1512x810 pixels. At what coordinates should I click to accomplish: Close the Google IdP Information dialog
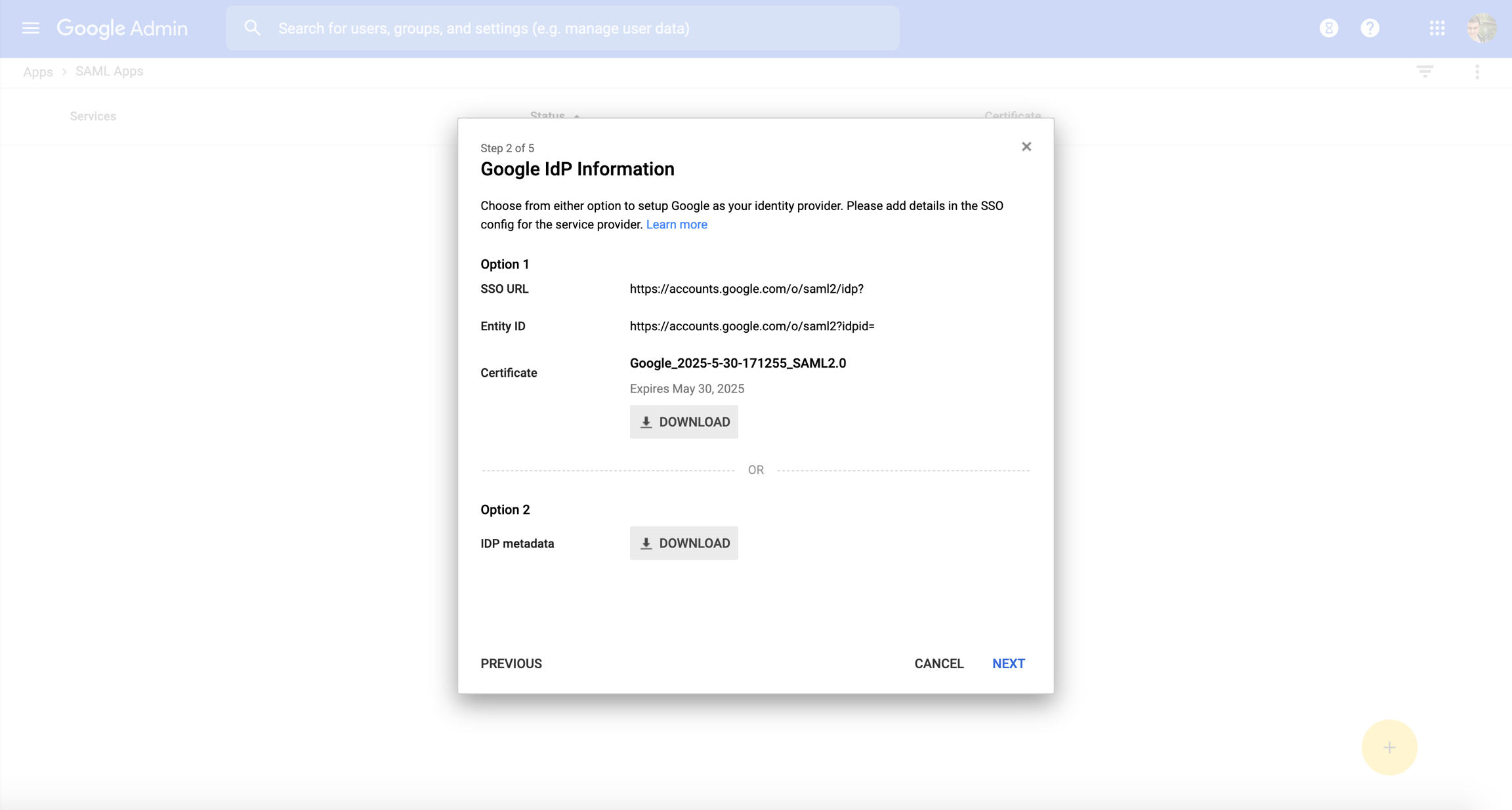pos(1026,147)
